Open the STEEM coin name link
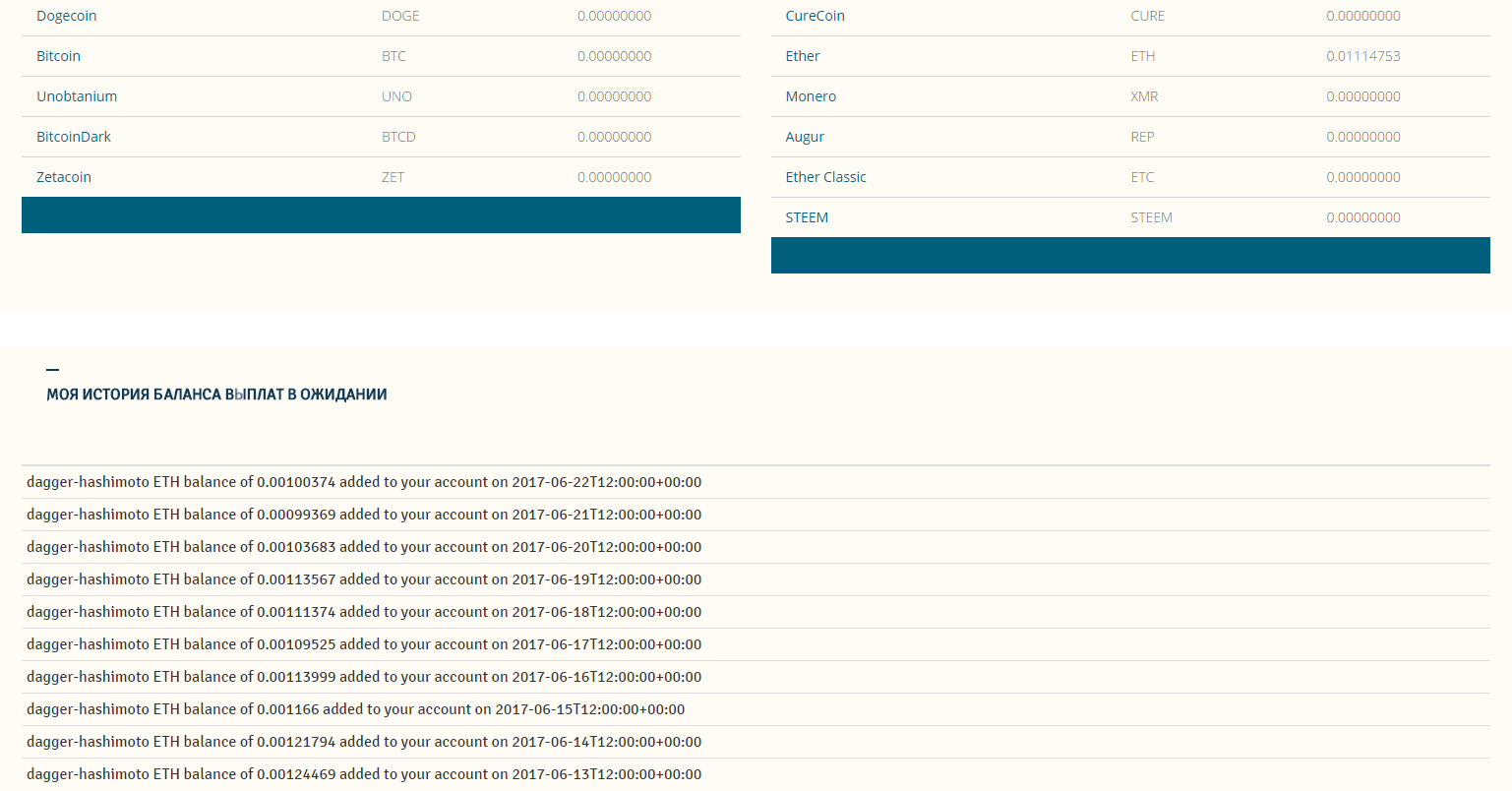Screen dimensions: 1512x791 point(807,217)
